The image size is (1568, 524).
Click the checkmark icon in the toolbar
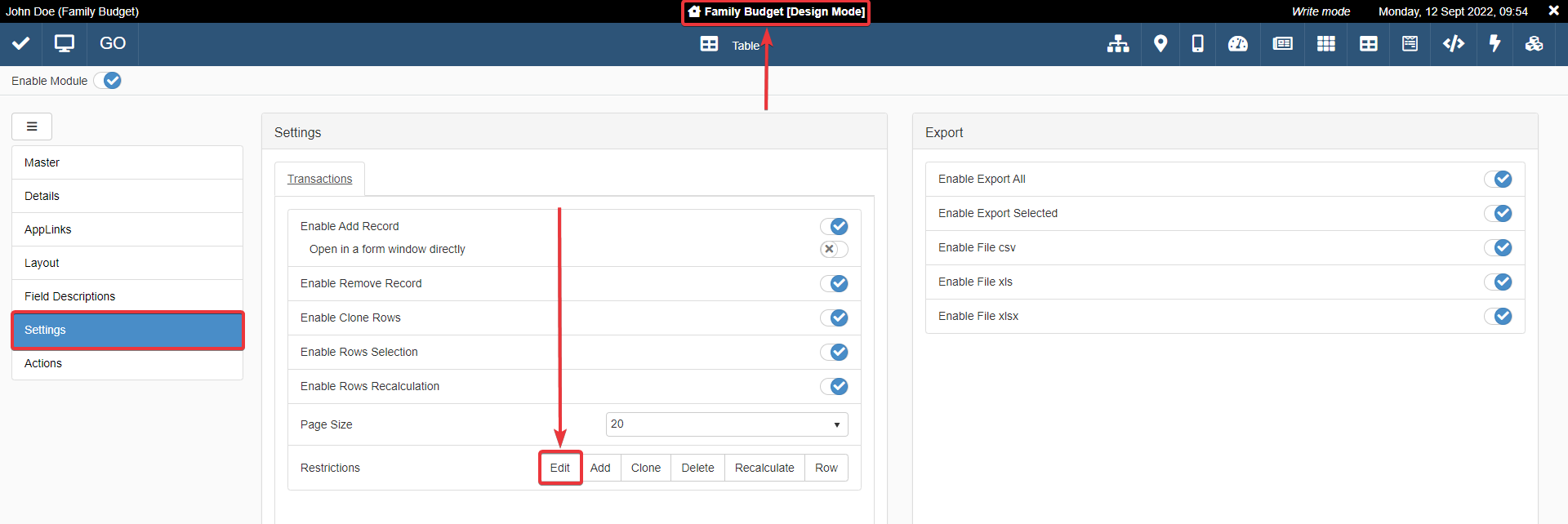pyautogui.click(x=21, y=43)
